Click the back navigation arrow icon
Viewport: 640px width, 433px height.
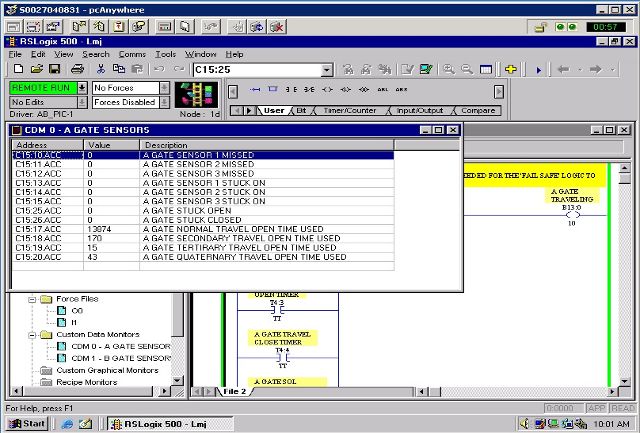click(x=564, y=69)
